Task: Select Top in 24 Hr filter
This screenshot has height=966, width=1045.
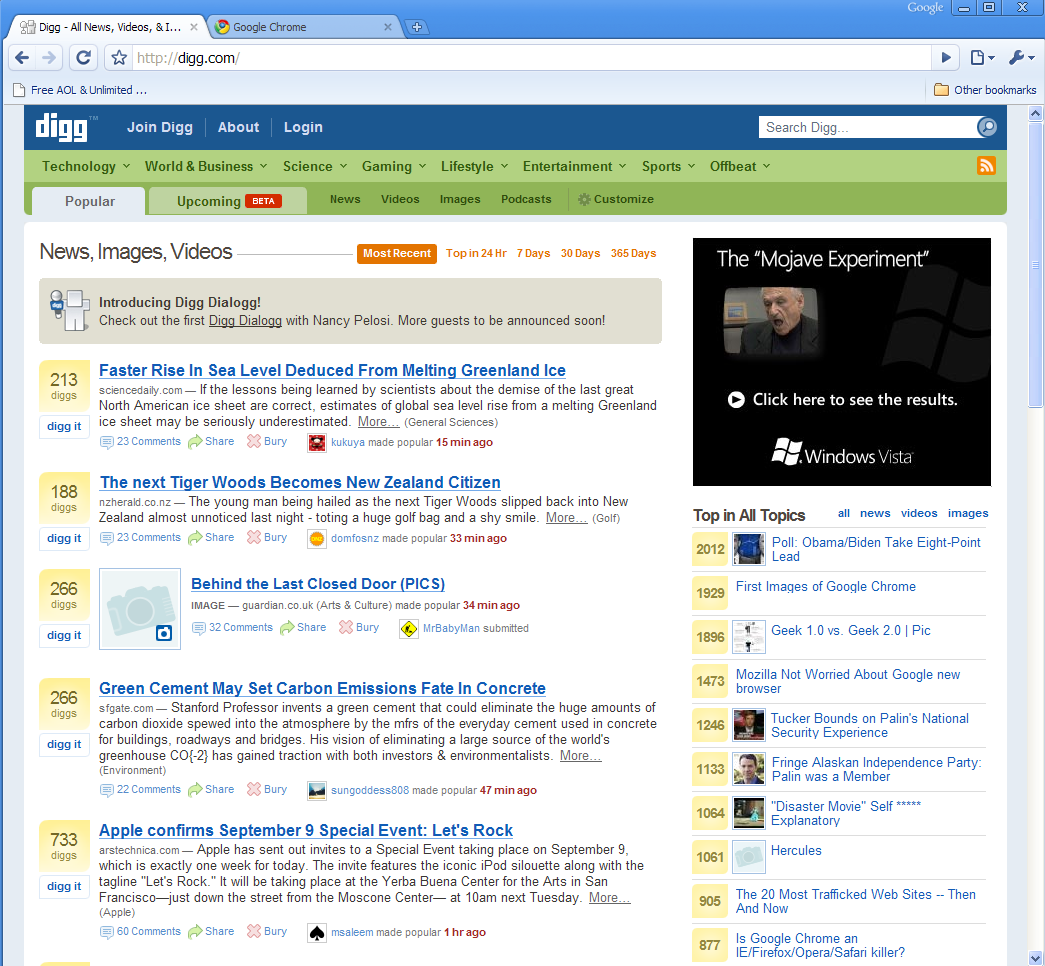Action: 476,253
